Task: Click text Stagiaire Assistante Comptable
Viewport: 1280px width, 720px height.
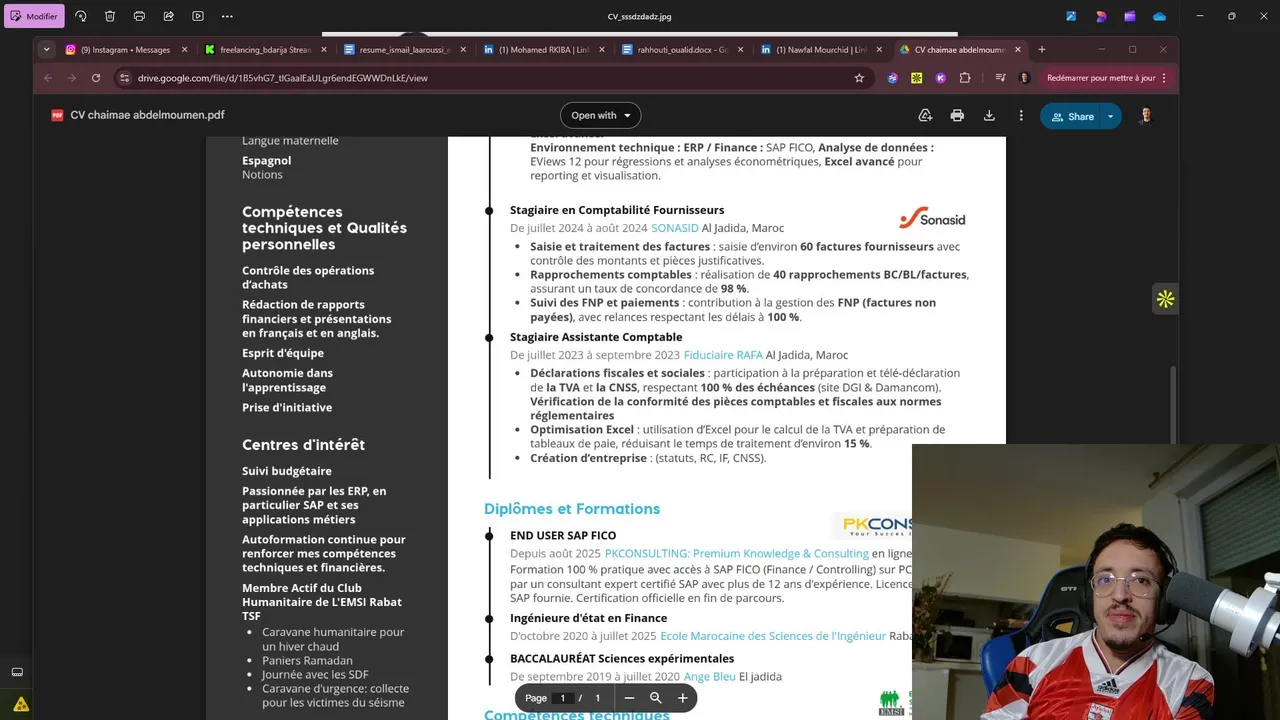Action: coord(596,337)
